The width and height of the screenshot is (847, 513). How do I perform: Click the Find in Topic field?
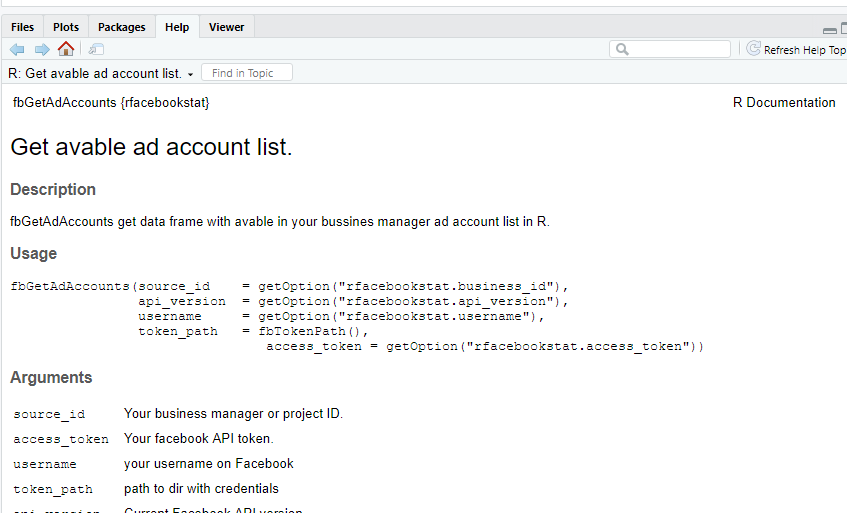click(246, 73)
